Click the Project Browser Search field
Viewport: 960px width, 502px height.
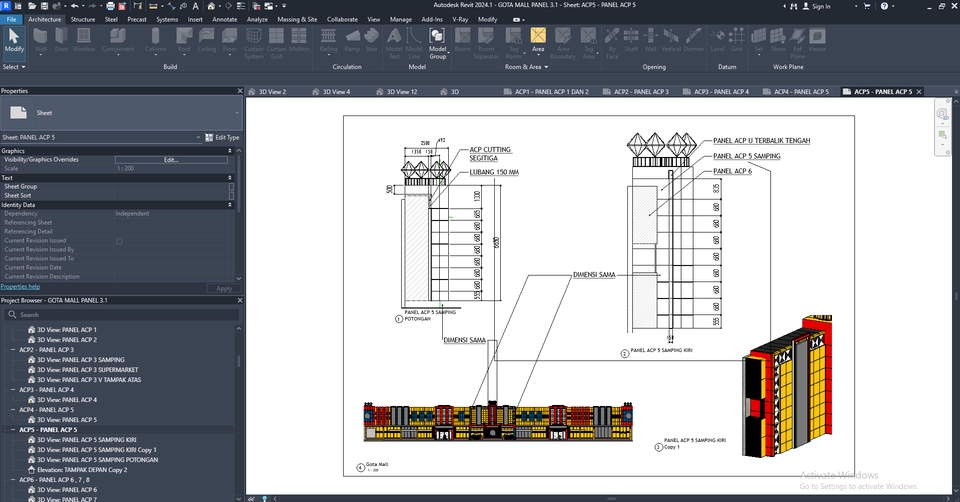click(122, 315)
